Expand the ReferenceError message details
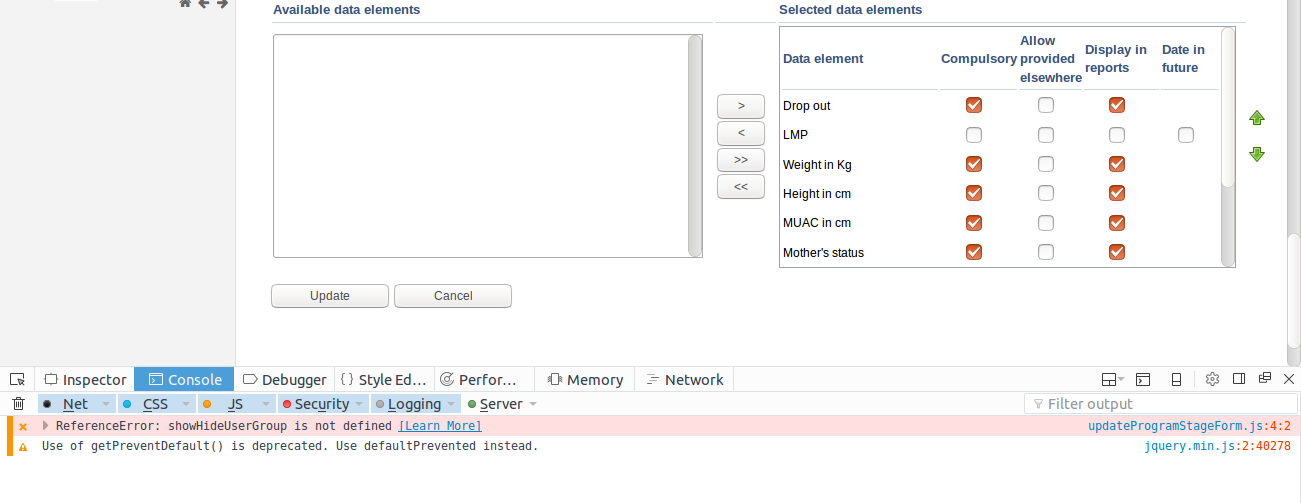Screen dimensions: 1301x503 coord(45,426)
